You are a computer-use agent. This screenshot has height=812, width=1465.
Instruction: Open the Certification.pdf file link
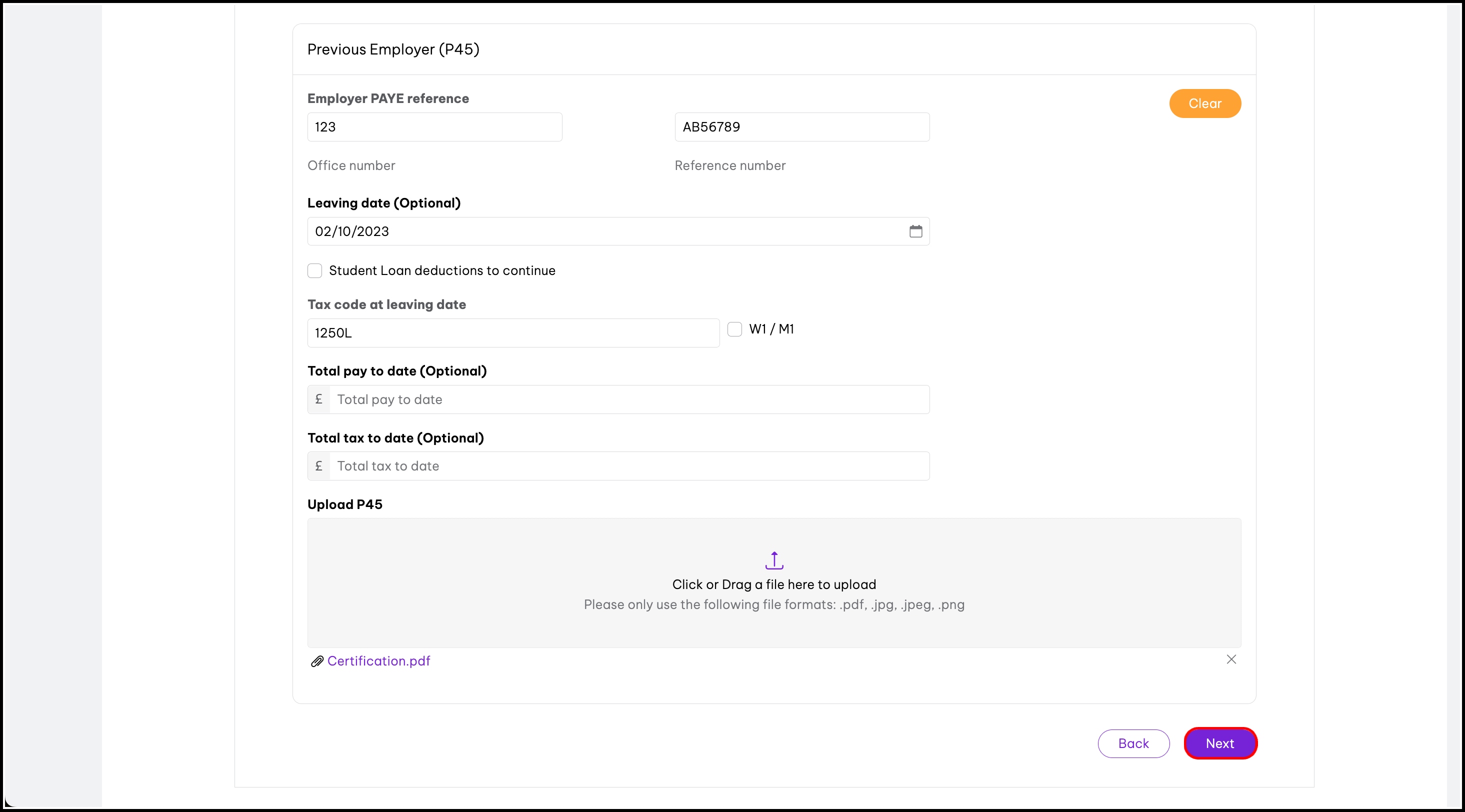pos(379,661)
